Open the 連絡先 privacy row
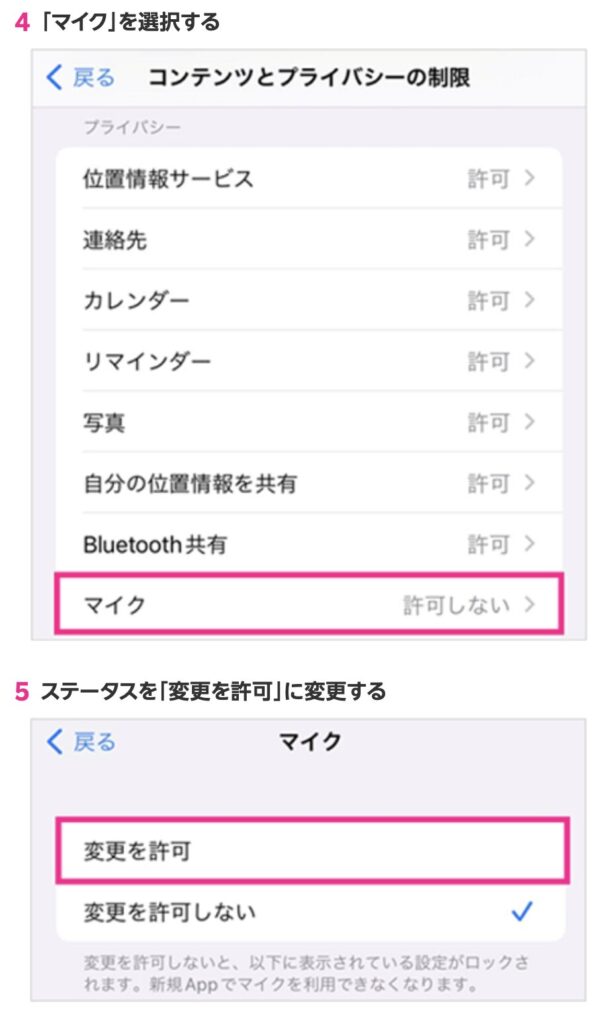Viewport: 610px width, 1024px height. 115,240
